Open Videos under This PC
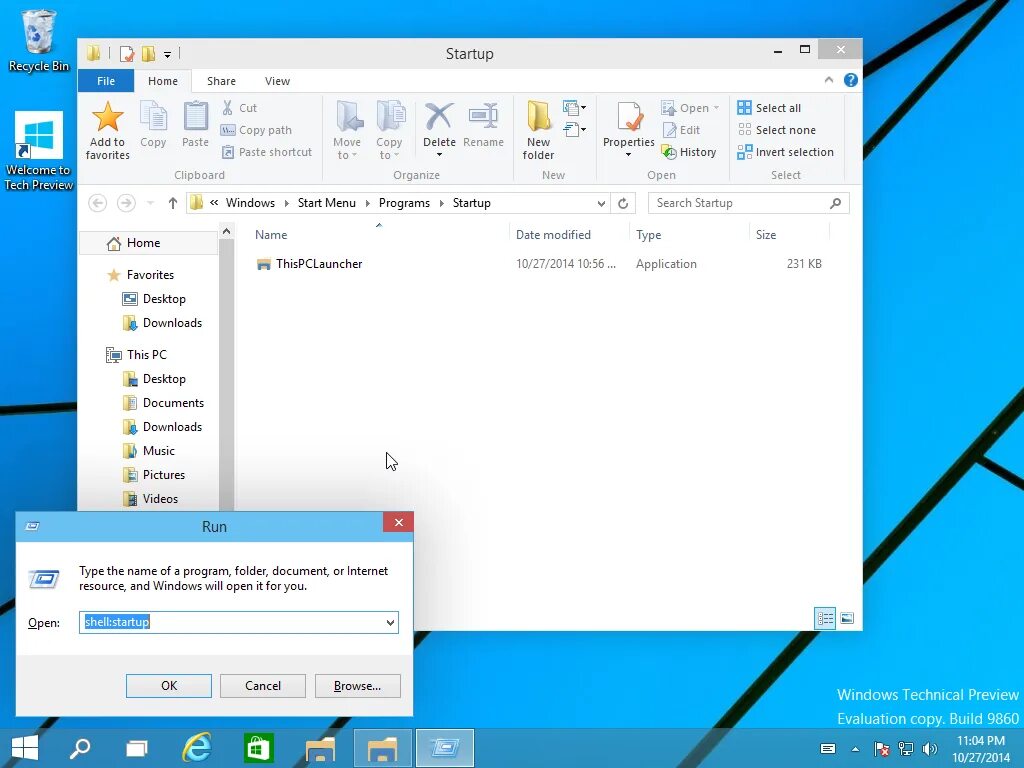 (x=150, y=499)
